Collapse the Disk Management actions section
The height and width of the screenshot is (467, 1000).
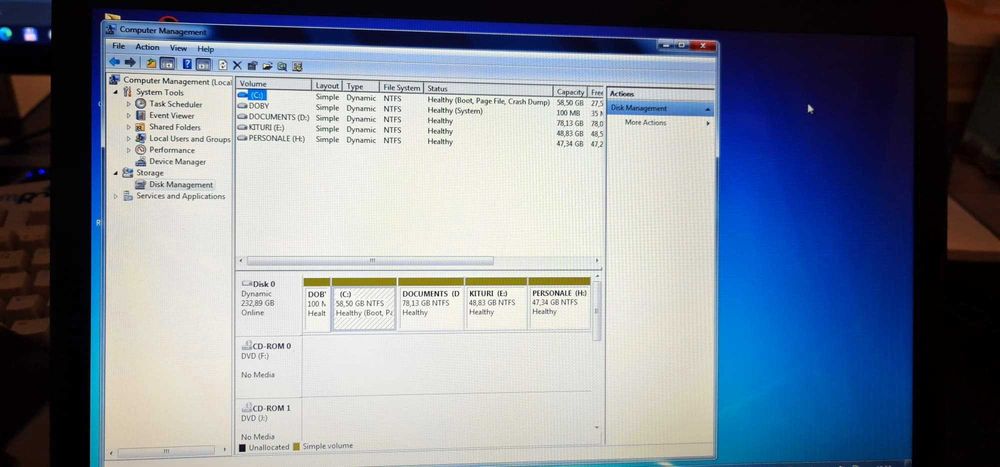coord(707,110)
